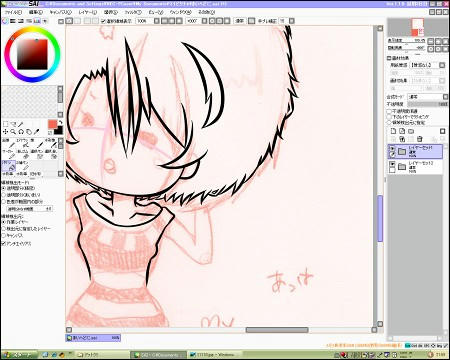Toggle the swatches panel icon

37,21
